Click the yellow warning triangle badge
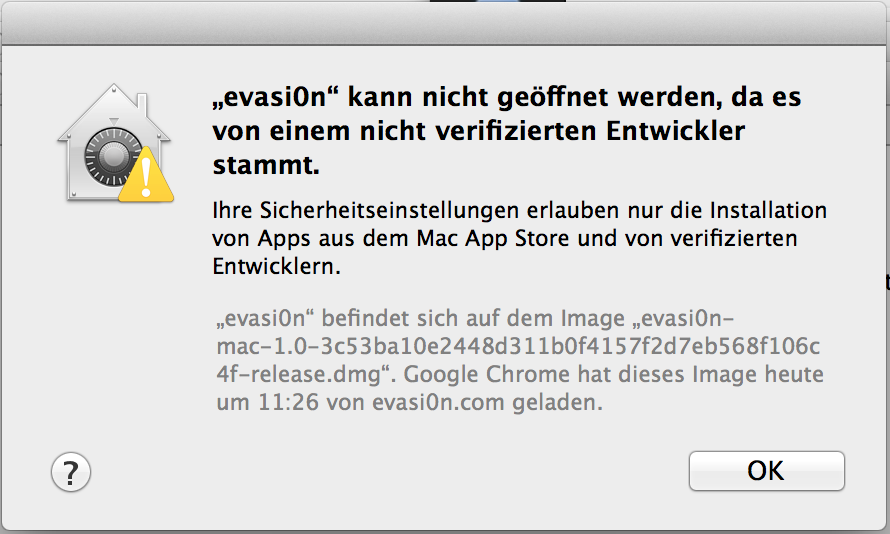The width and height of the screenshot is (890, 534). [x=146, y=176]
